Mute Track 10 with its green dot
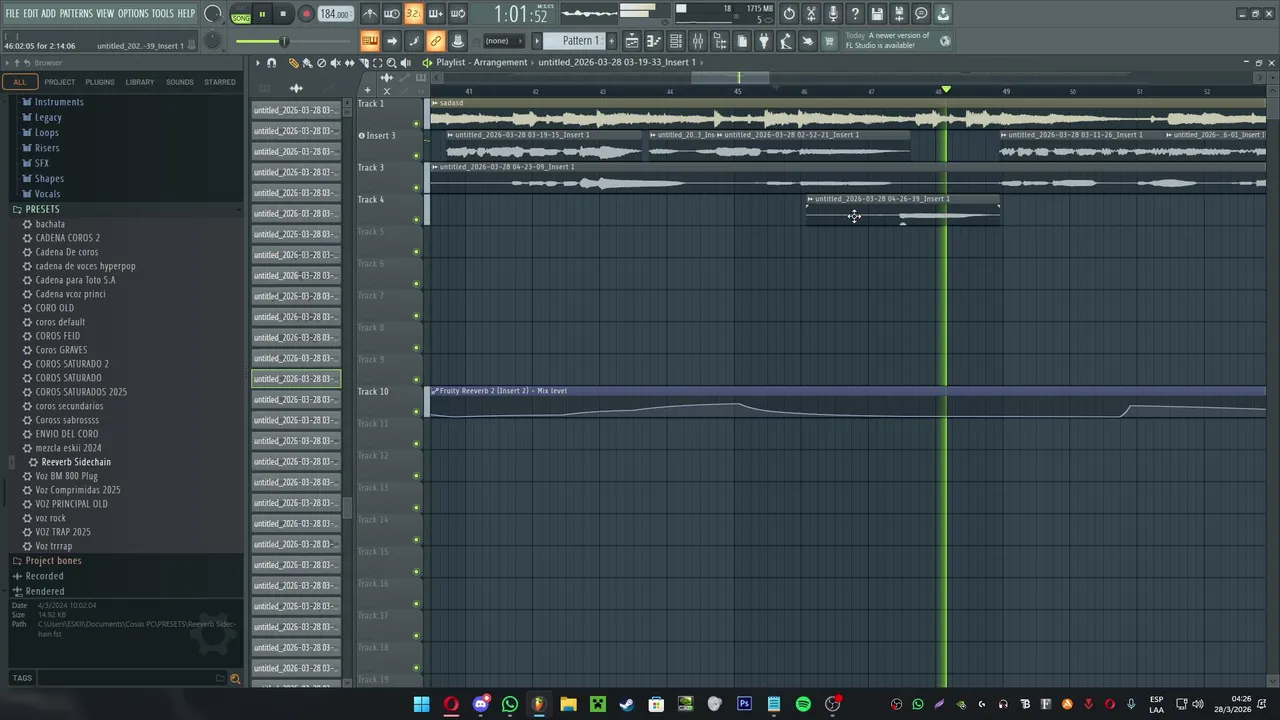The width and height of the screenshot is (1280, 720). (x=416, y=412)
